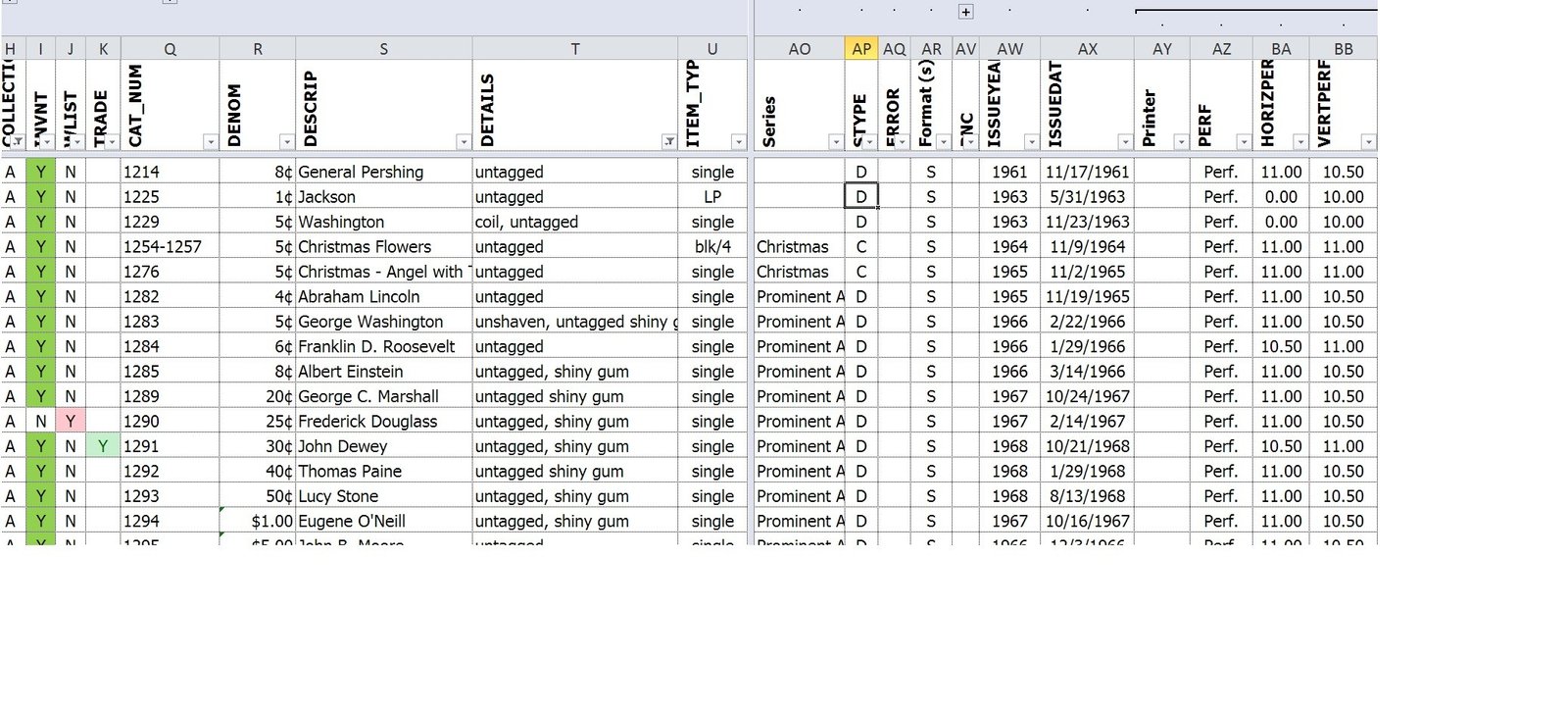Open the CAT_NUM filter dropdown
The image size is (1568, 710).
coord(210,142)
